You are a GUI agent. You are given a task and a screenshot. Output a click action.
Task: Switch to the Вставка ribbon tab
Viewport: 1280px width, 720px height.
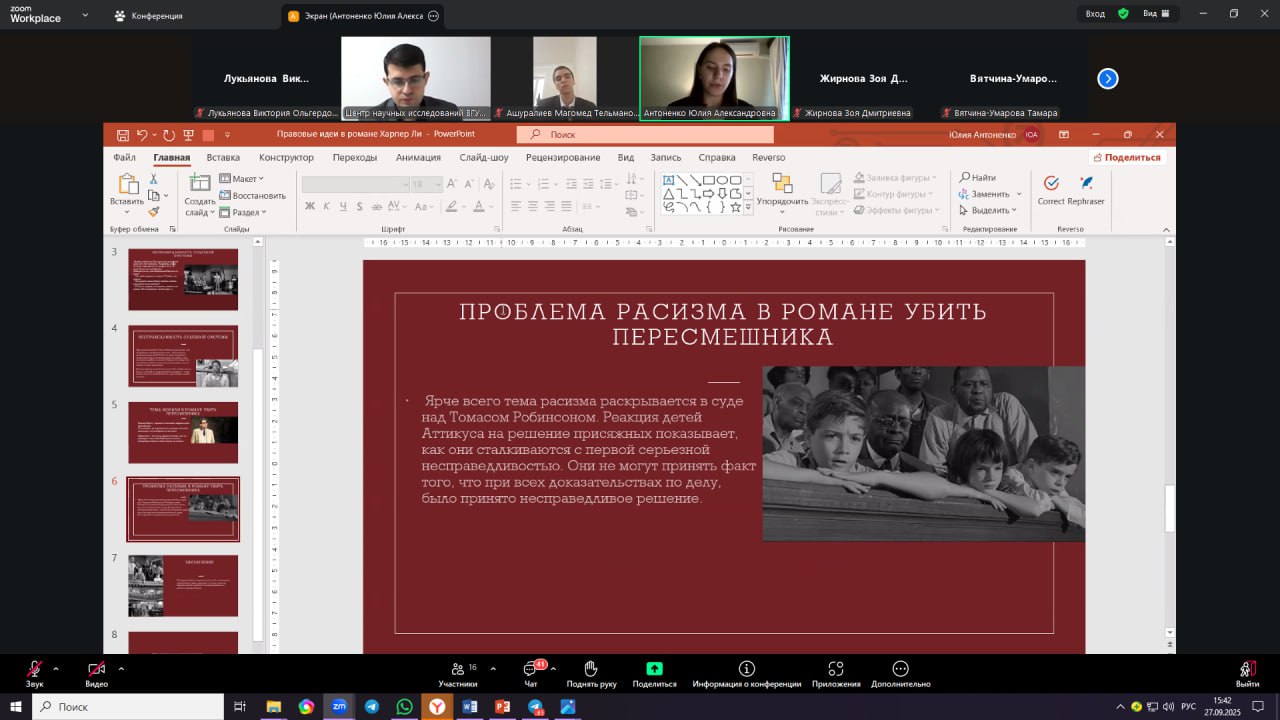pyautogui.click(x=223, y=158)
